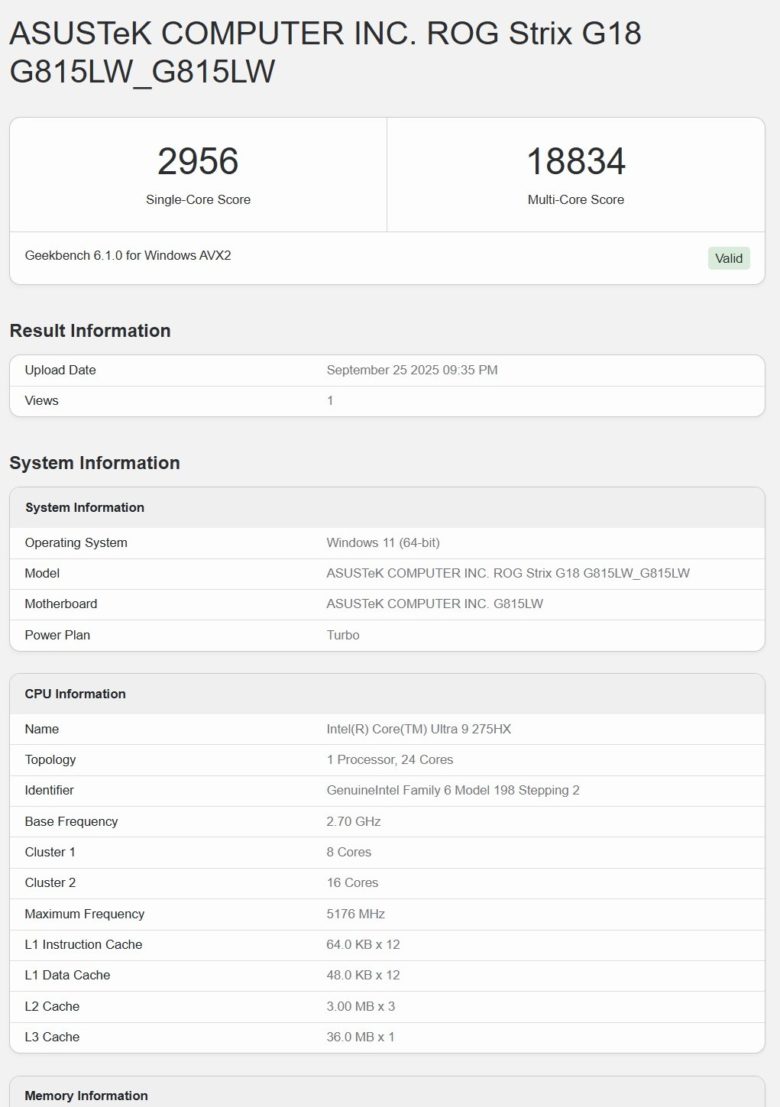Click the Maximum Frequency label
Viewport: 780px width, 1107px height.
click(85, 914)
